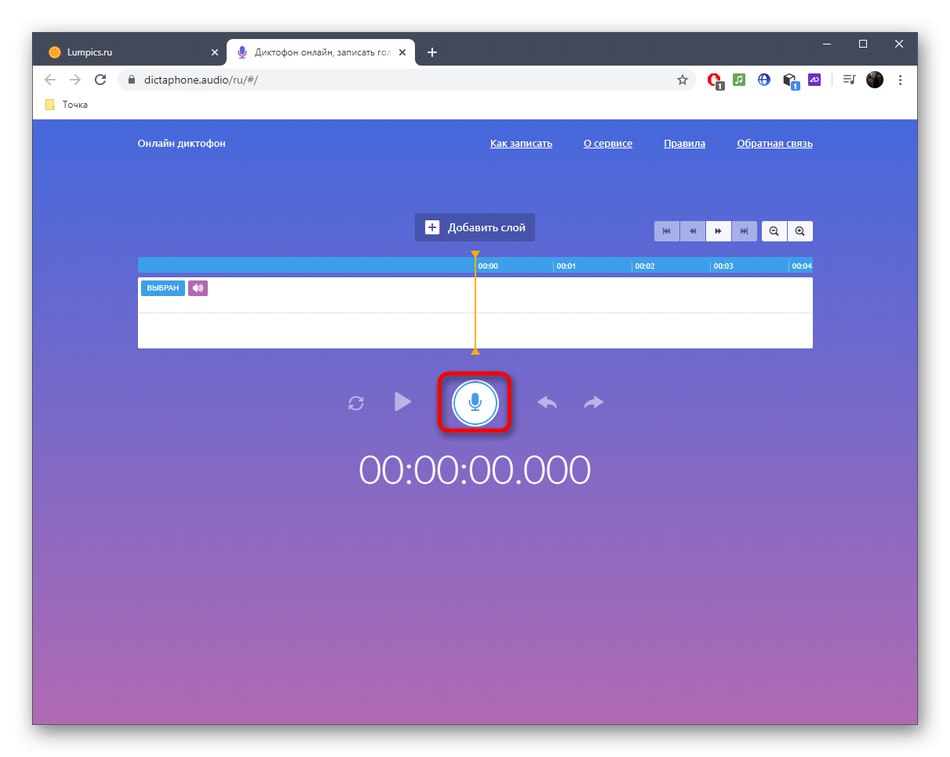Viewport: 950px width, 757px height.
Task: Click the address bar with dictaphone.audio URL
Action: click(406, 79)
